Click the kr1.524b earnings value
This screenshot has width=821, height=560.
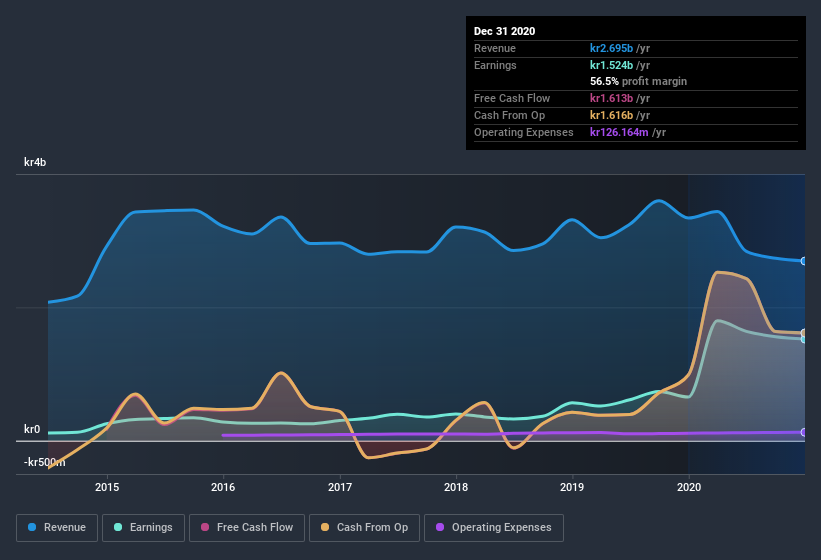pos(611,65)
